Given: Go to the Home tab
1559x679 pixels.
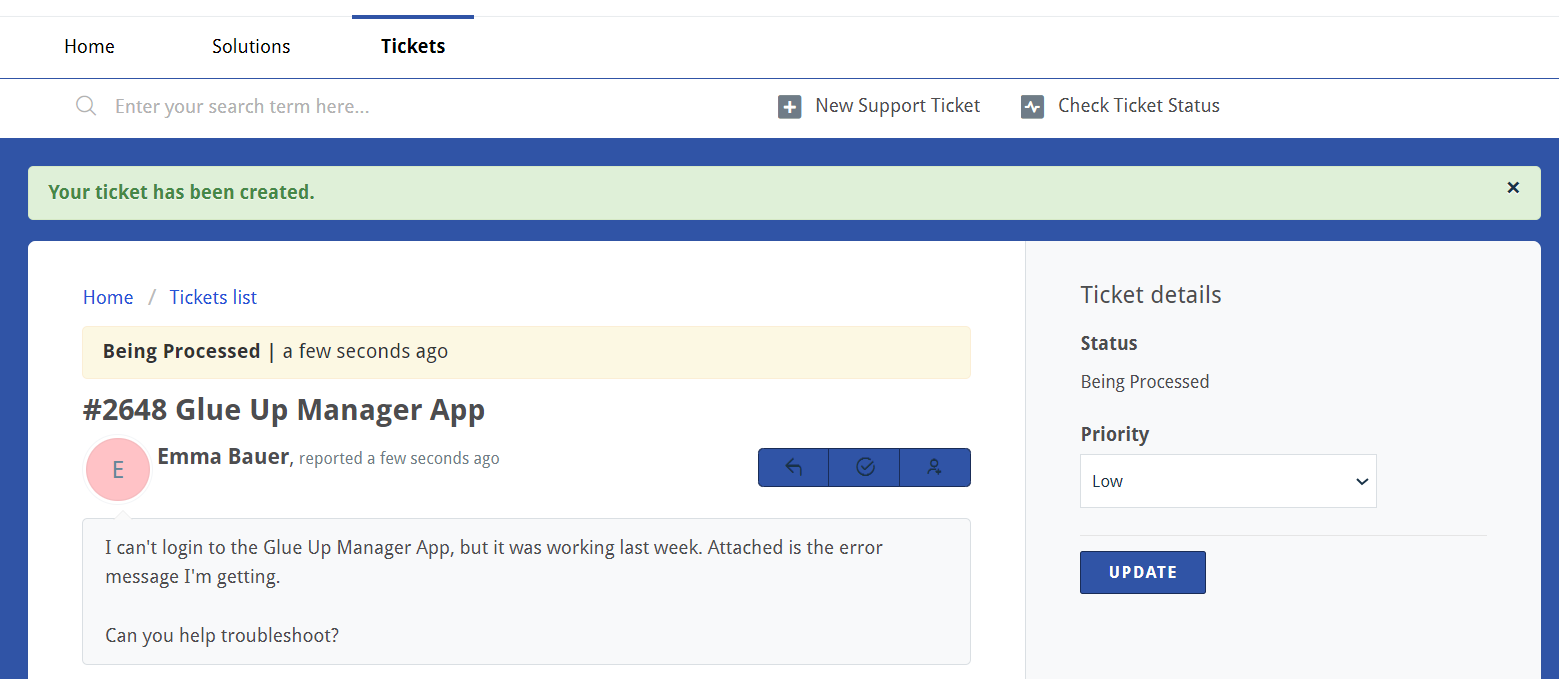Looking at the screenshot, I should (x=89, y=46).
